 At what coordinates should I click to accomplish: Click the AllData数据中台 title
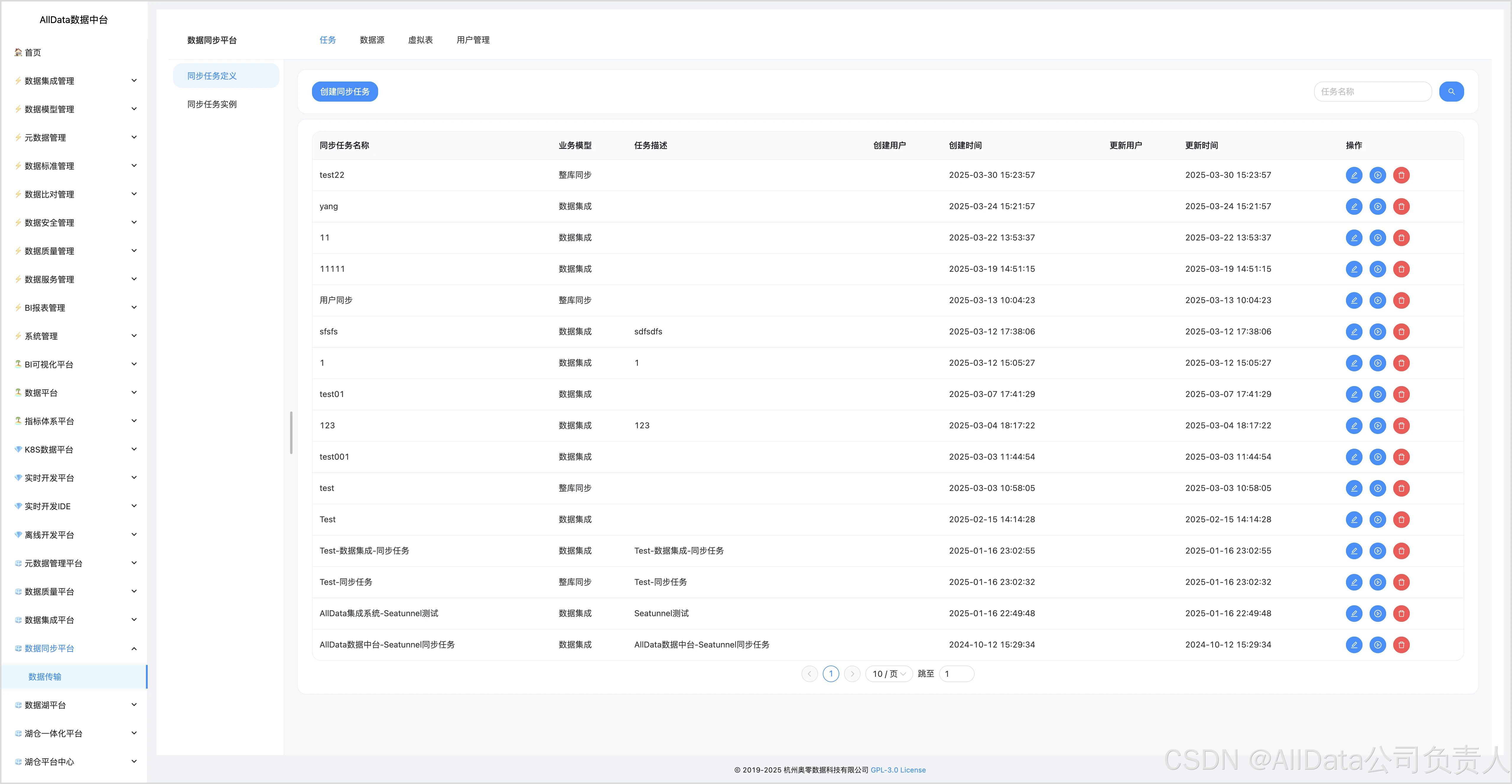(74, 20)
